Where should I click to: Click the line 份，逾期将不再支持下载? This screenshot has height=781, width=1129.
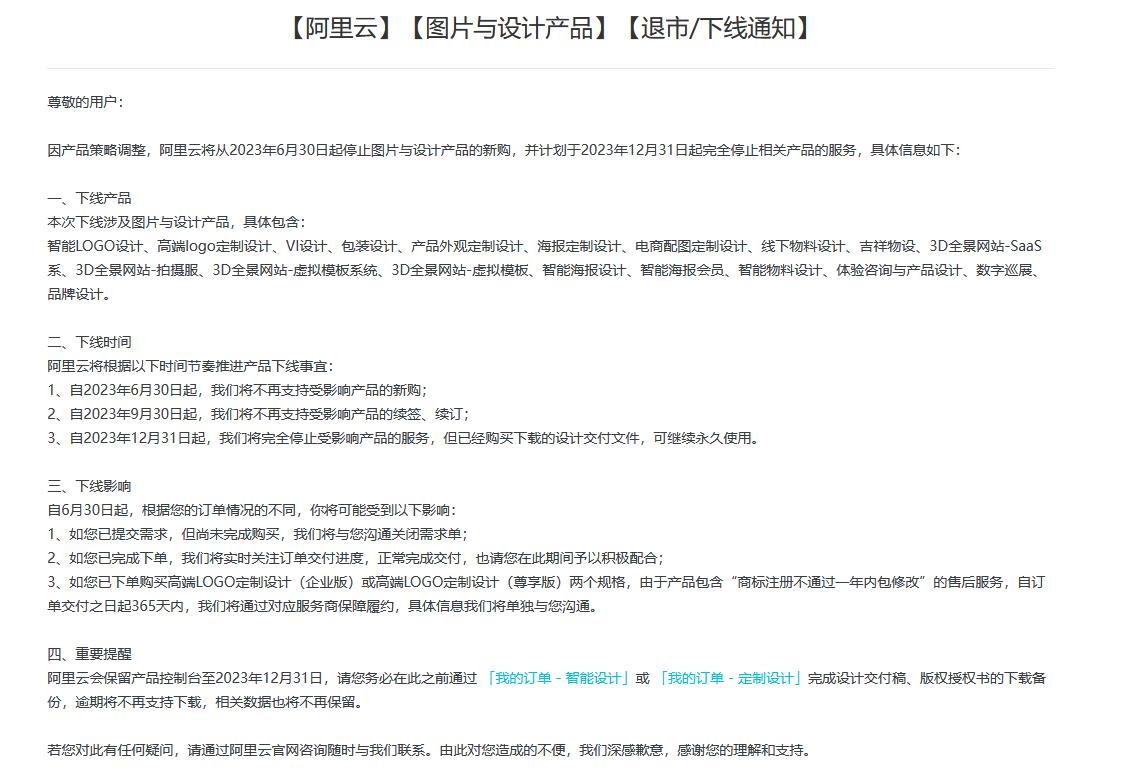click(206, 702)
